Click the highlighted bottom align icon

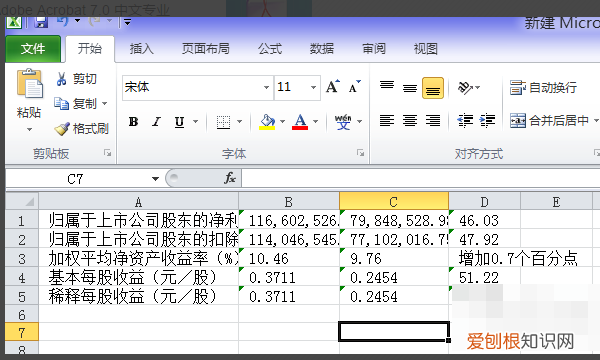point(433,88)
